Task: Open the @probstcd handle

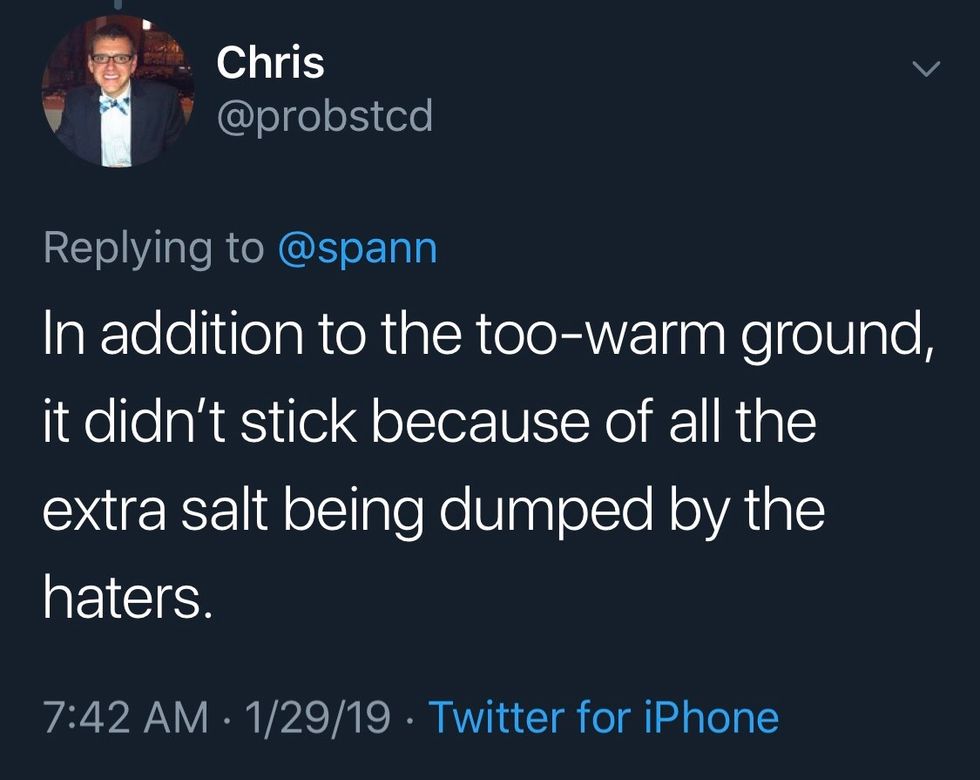Action: [325, 117]
